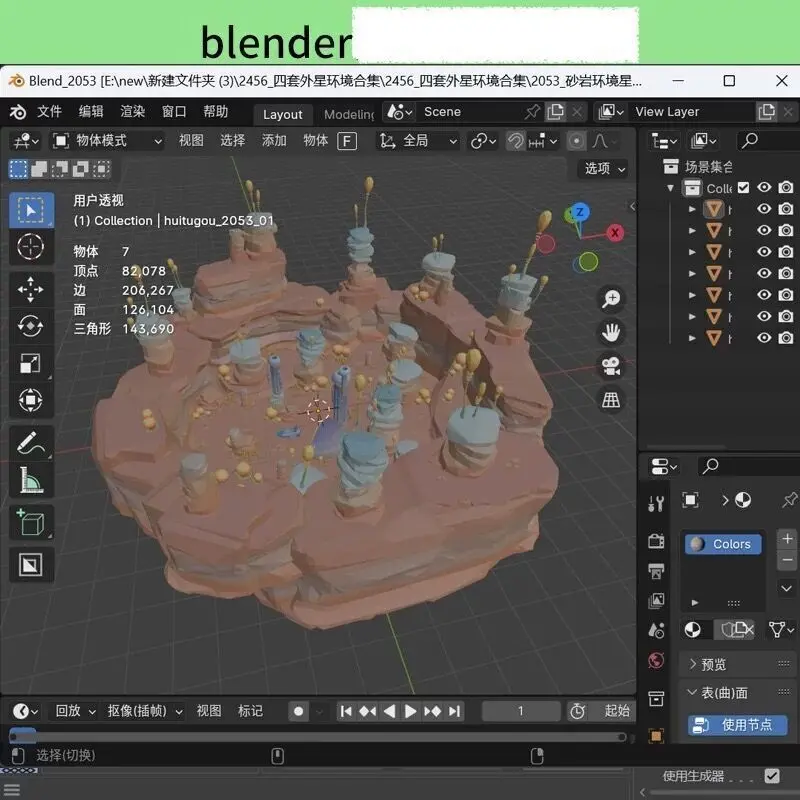
Task: Select the Annotate pencil tool
Action: coord(31,443)
